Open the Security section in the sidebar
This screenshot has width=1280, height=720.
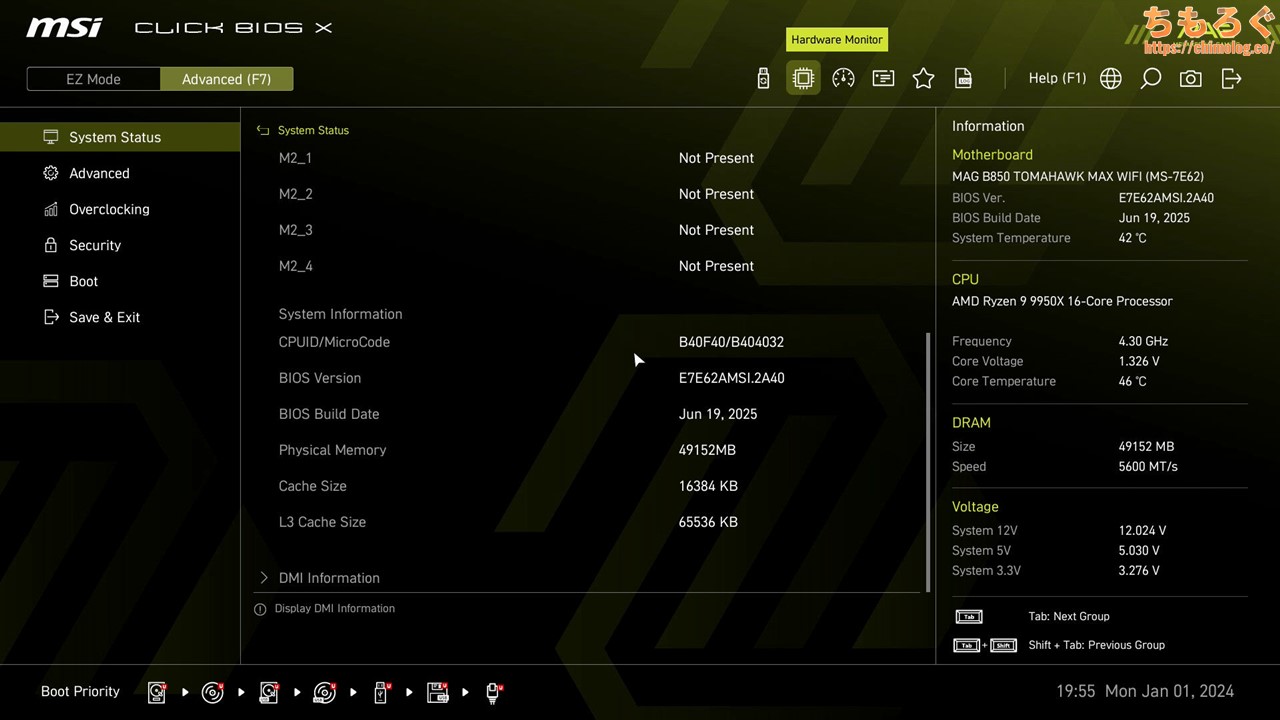(95, 245)
